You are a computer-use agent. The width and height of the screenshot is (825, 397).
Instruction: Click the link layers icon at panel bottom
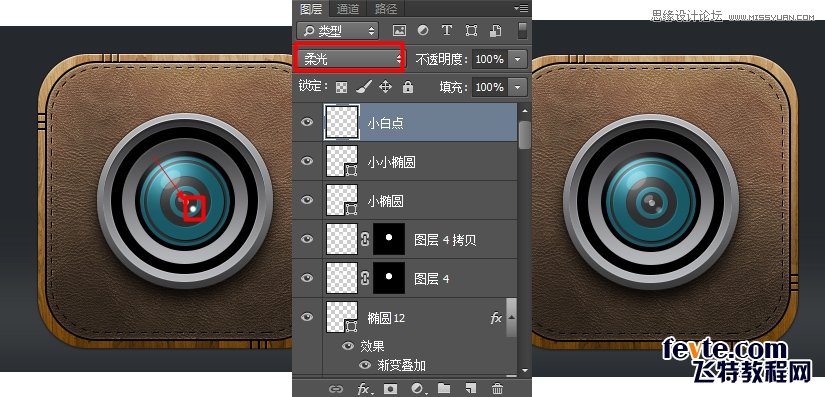pyautogui.click(x=335, y=389)
